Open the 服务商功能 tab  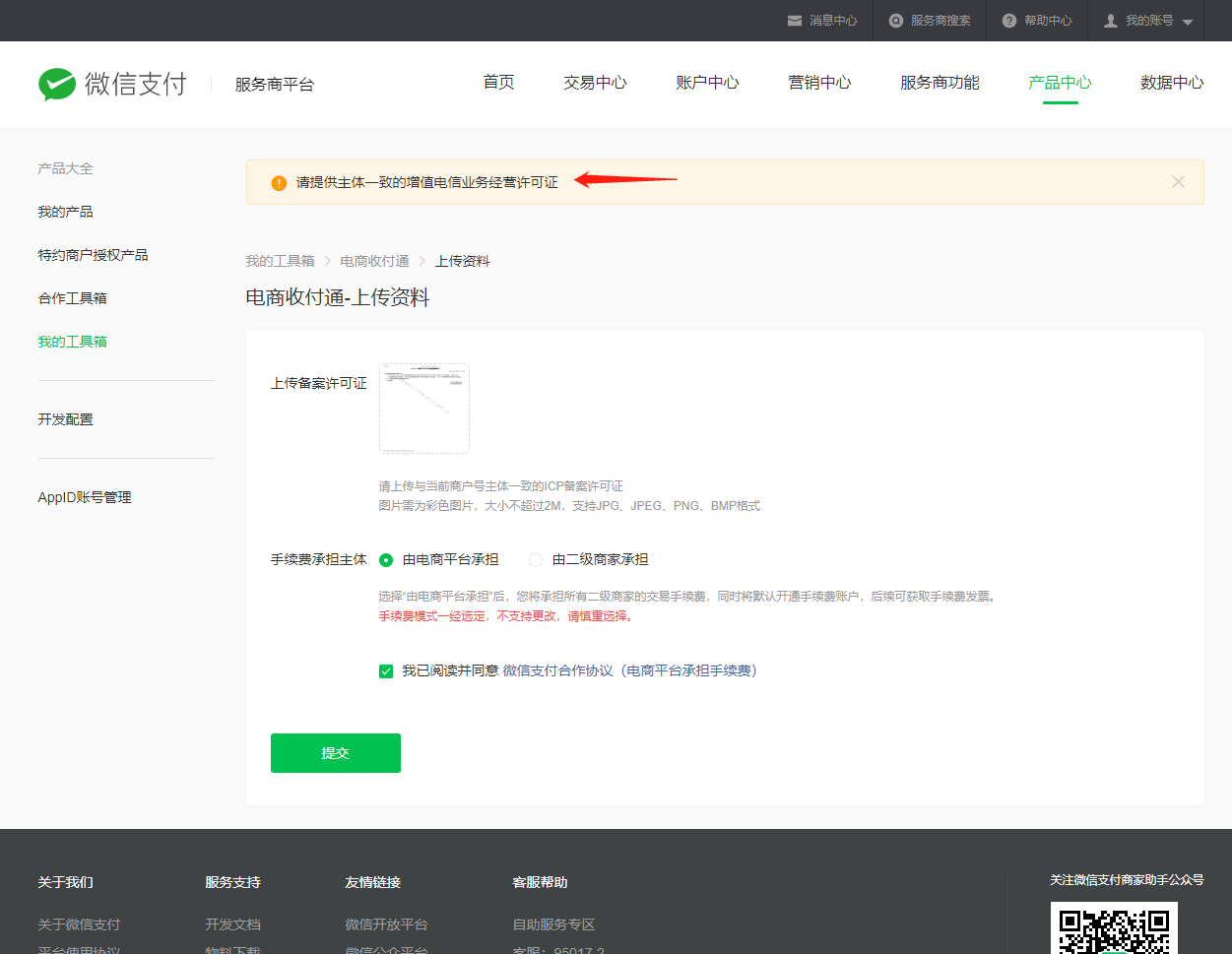[x=940, y=83]
